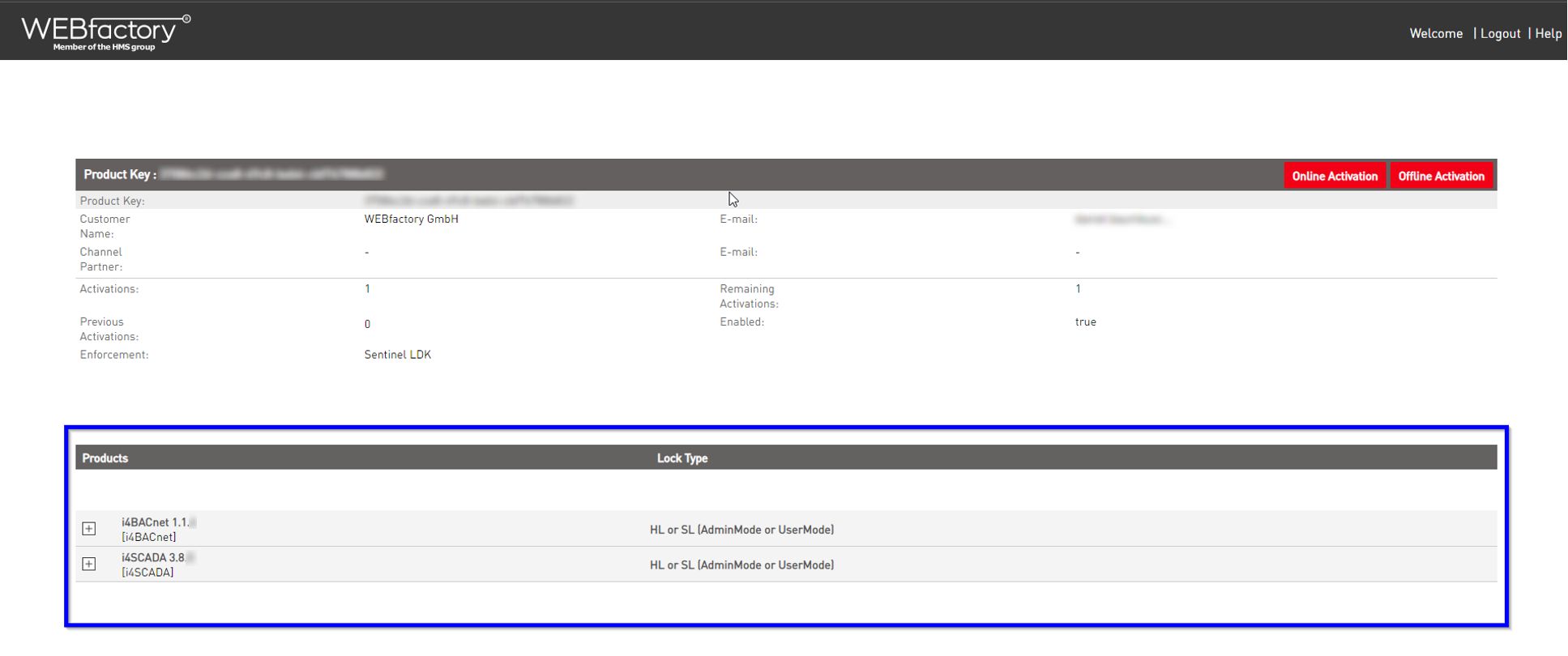Log out via Logout link
The width and height of the screenshot is (1568, 656).
[x=1501, y=33]
